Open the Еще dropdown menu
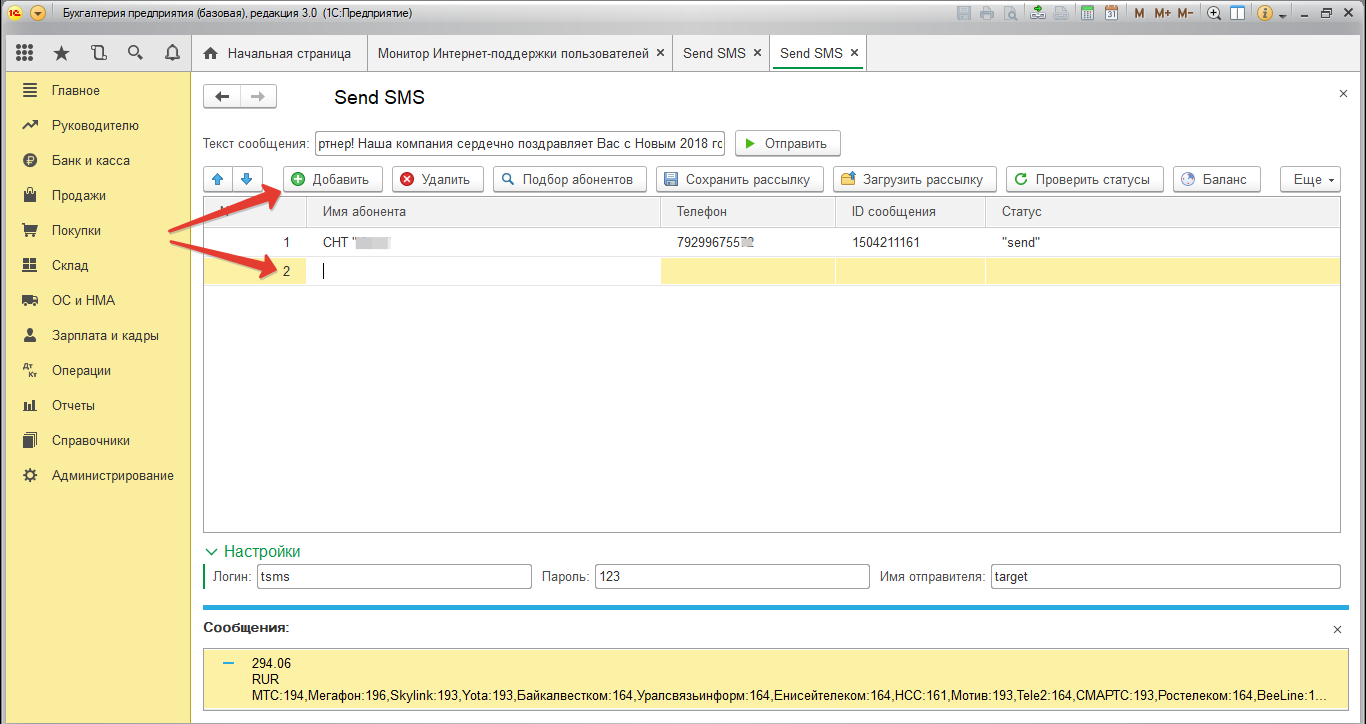Screen dimensions: 1366x724 click(x=1310, y=179)
